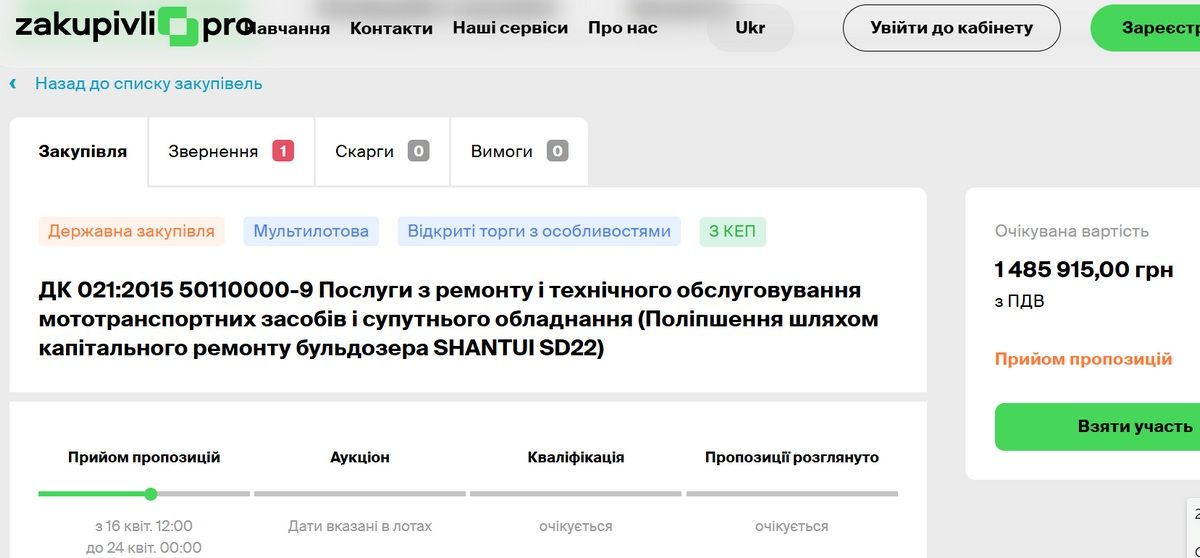The image size is (1200, 558).
Task: Click the з 16 квіт. 12:00 date
Action: [x=144, y=526]
